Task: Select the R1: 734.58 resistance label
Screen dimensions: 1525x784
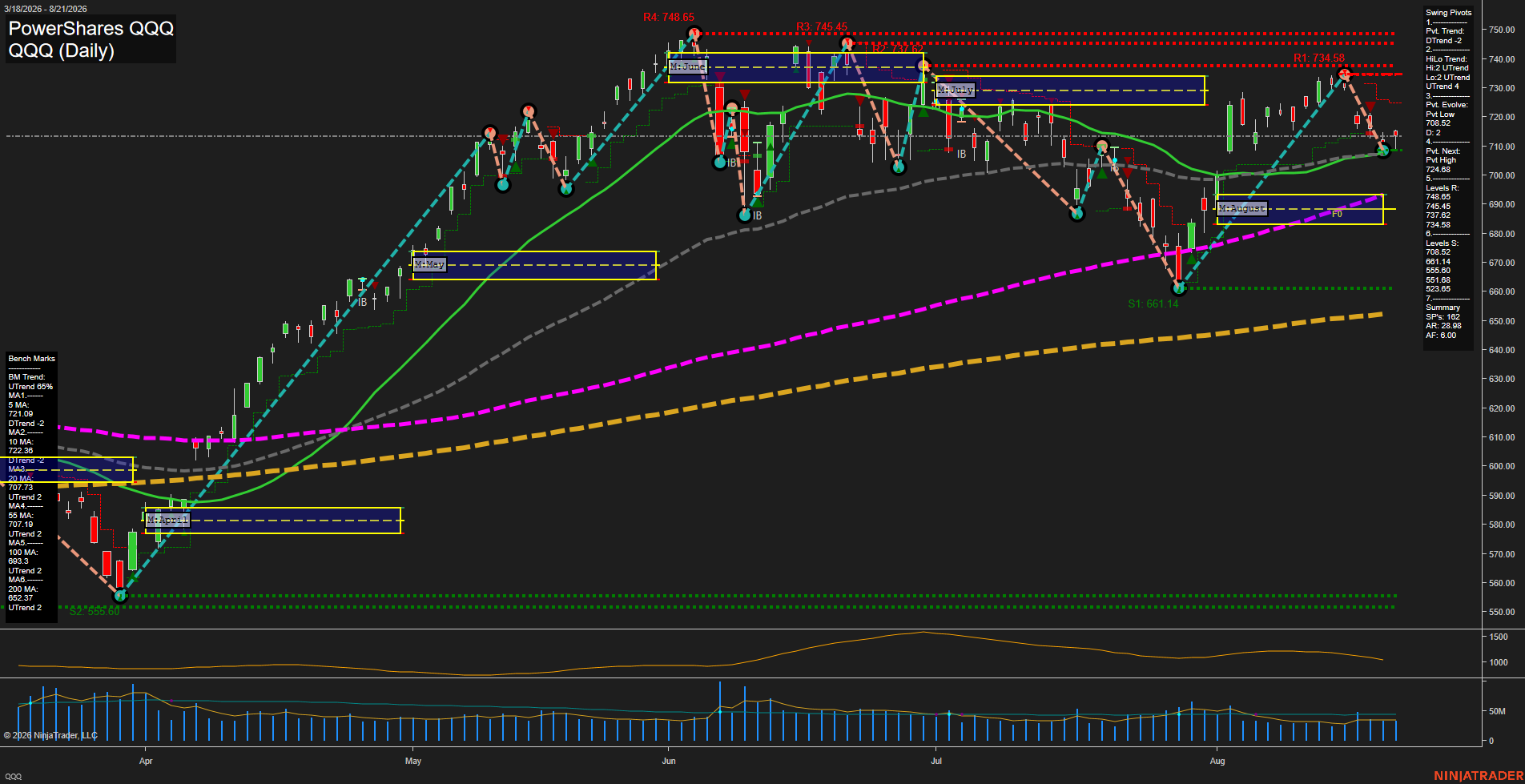Action: pyautogui.click(x=1319, y=58)
